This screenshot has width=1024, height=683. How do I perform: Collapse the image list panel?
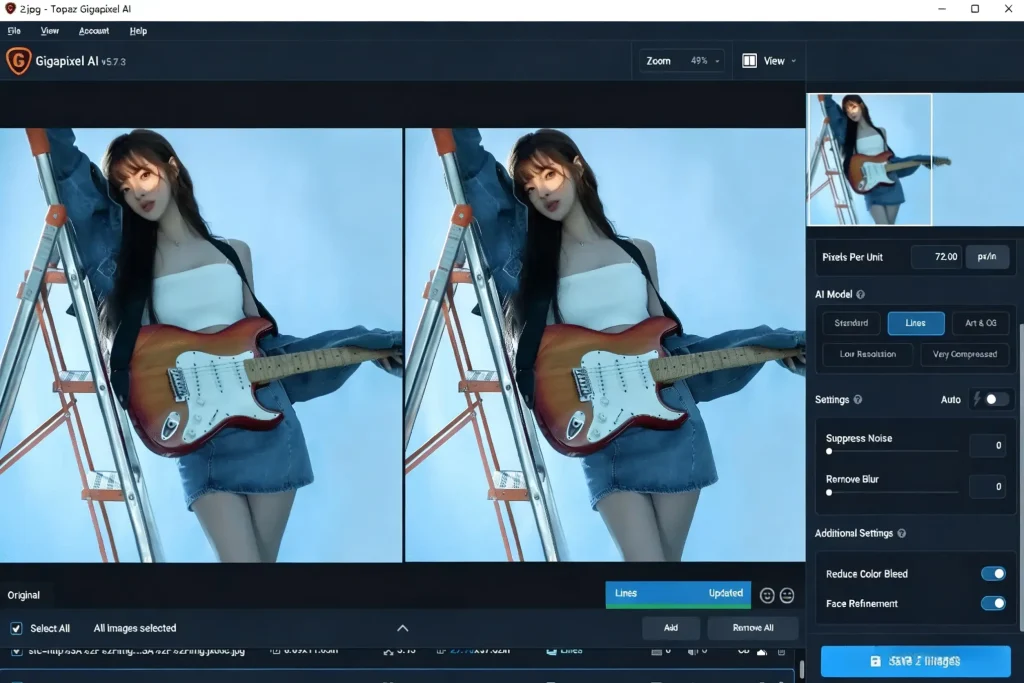coord(403,628)
